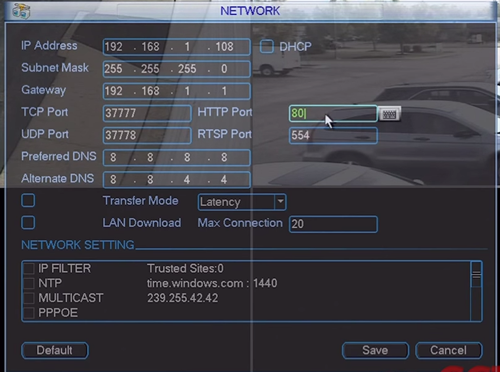Enable the DHCP checkbox
The width and height of the screenshot is (500, 372).
point(267,46)
